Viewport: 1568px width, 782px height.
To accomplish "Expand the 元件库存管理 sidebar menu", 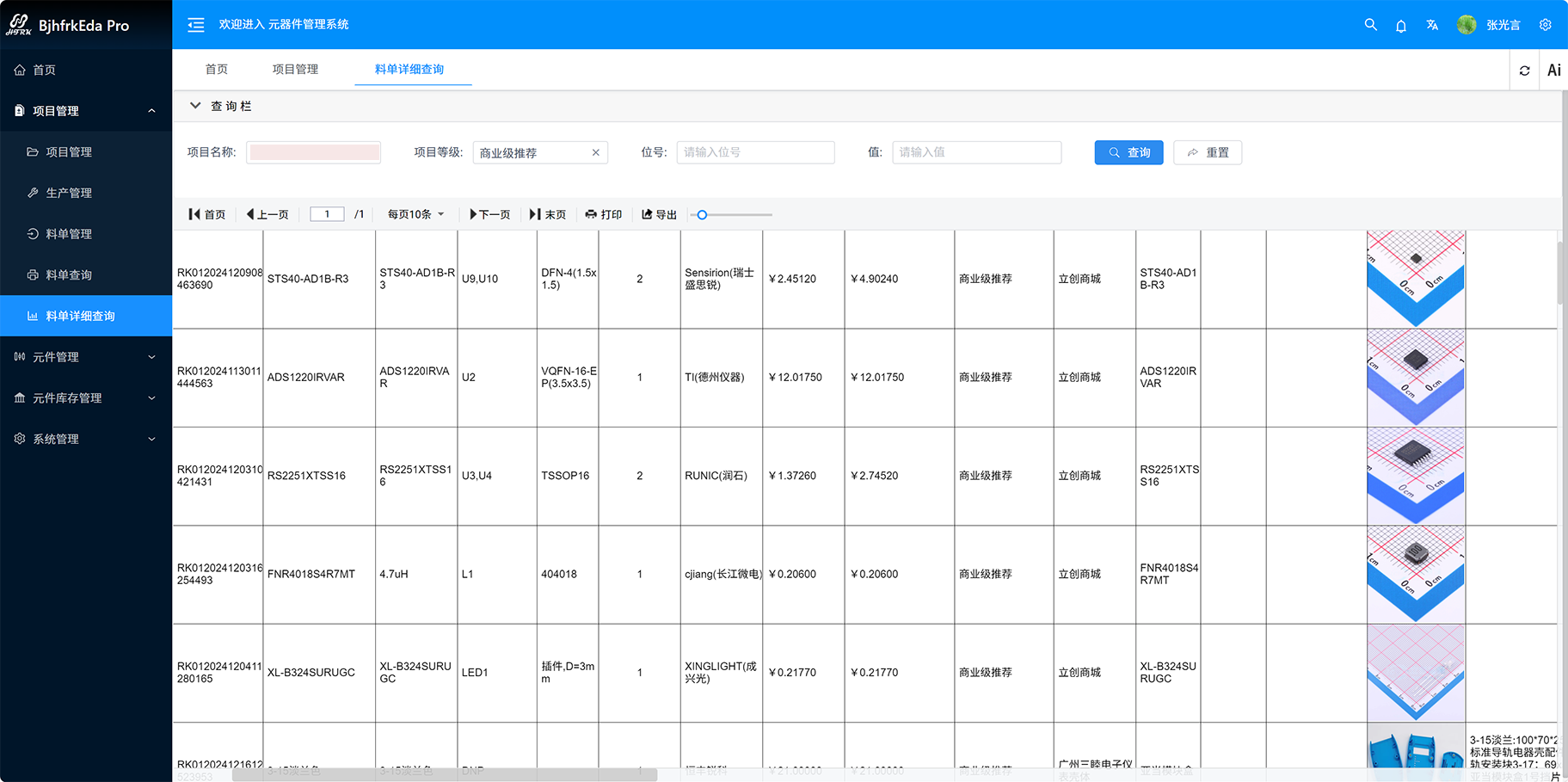I will (86, 398).
